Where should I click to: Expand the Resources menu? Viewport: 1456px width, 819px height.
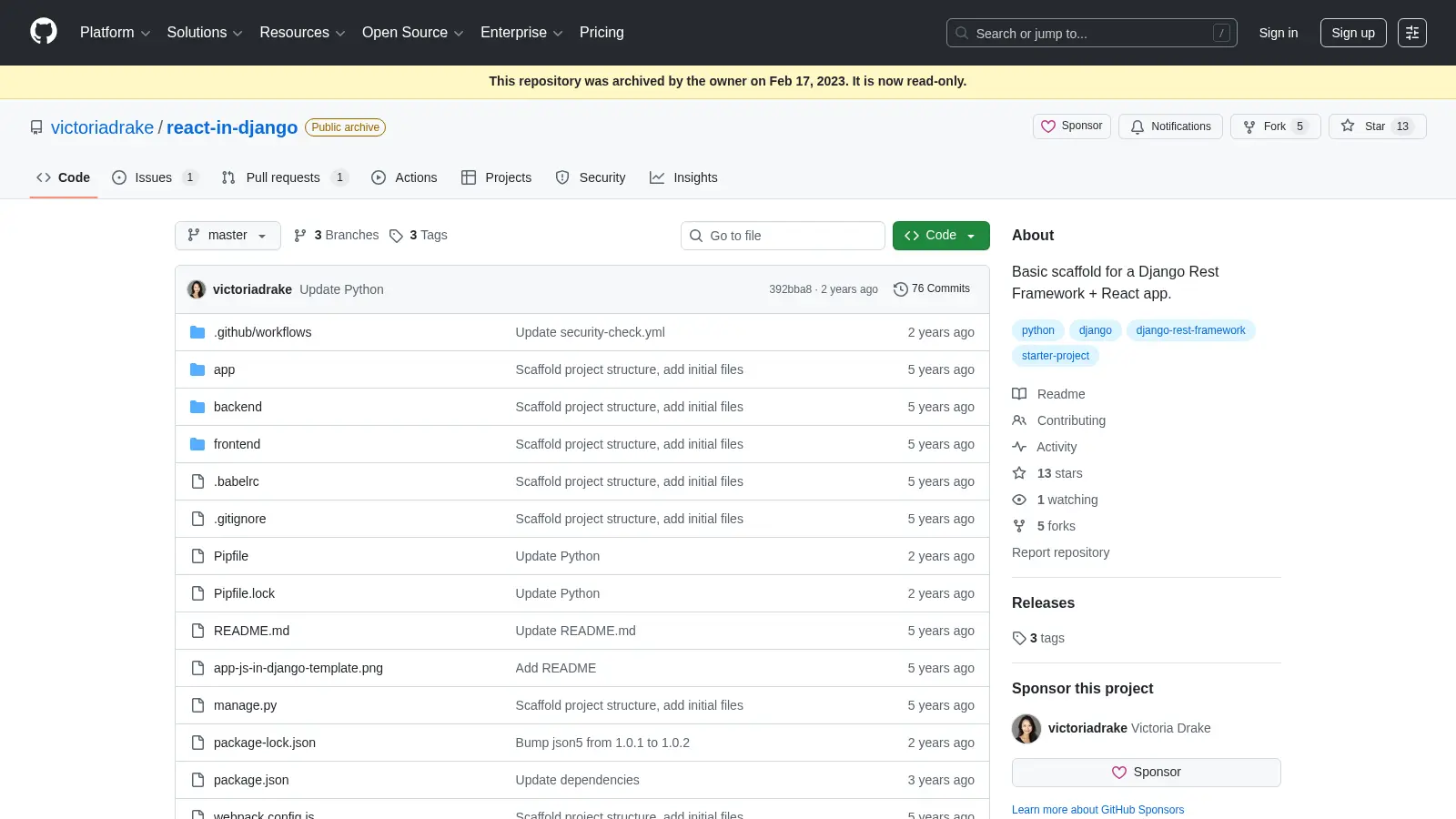(302, 33)
